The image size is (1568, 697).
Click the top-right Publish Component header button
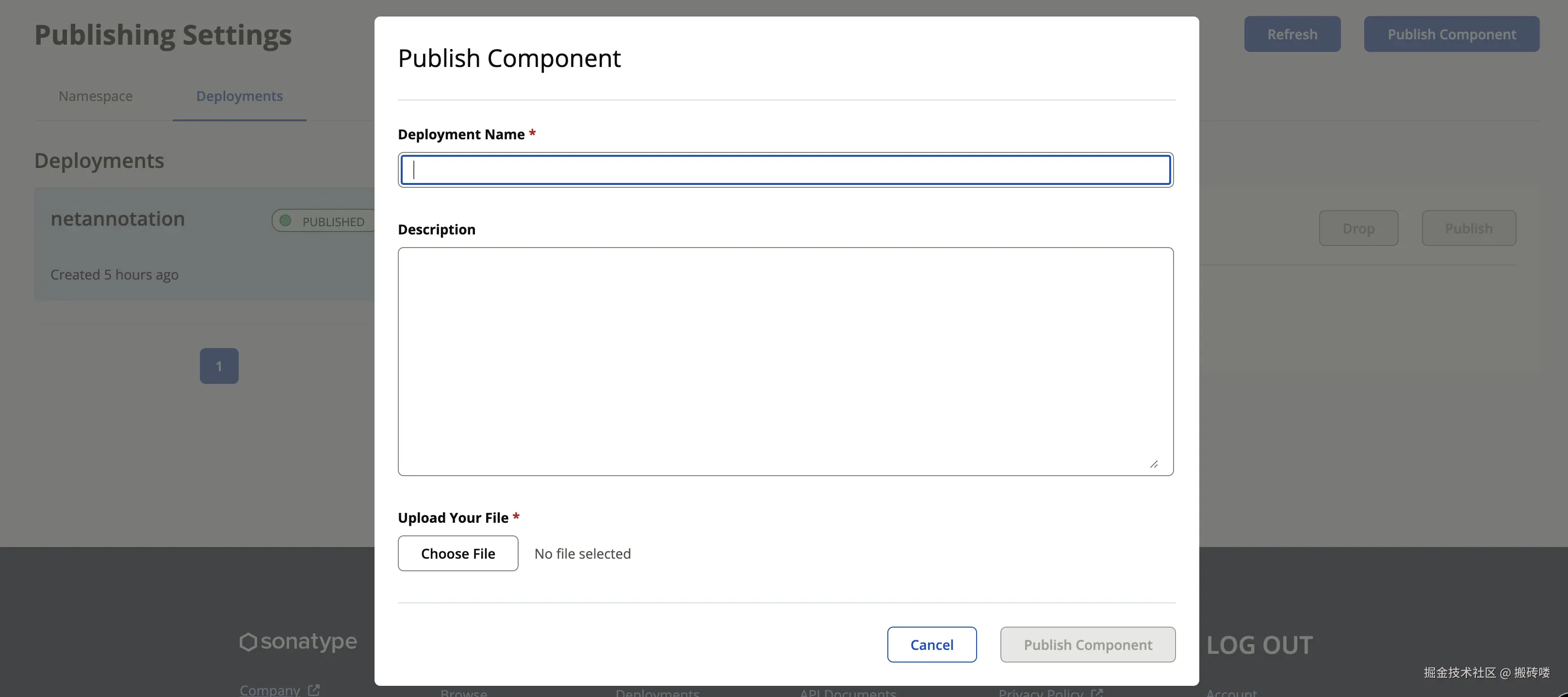point(1451,34)
